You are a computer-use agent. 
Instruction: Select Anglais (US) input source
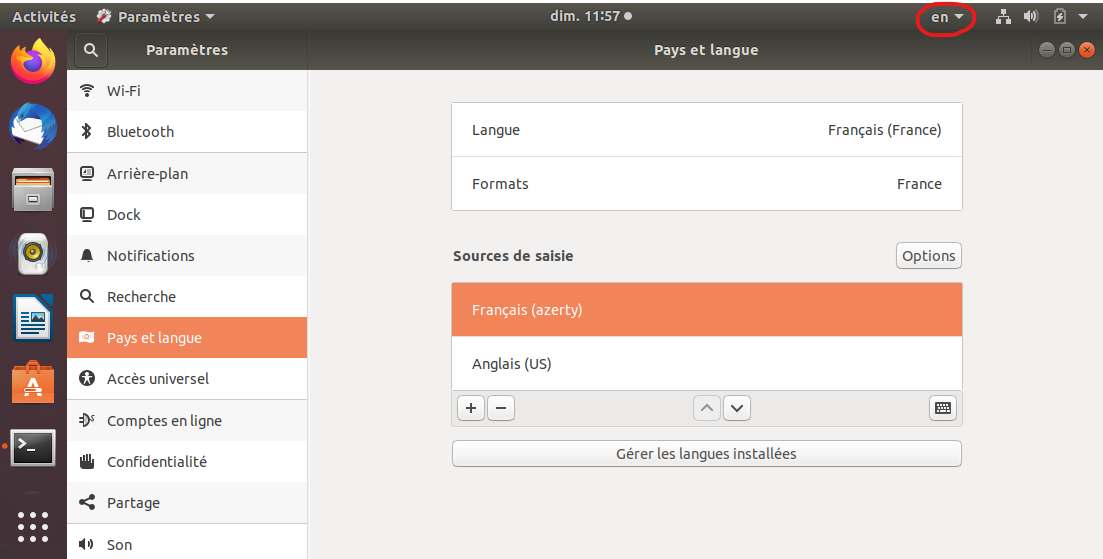706,364
